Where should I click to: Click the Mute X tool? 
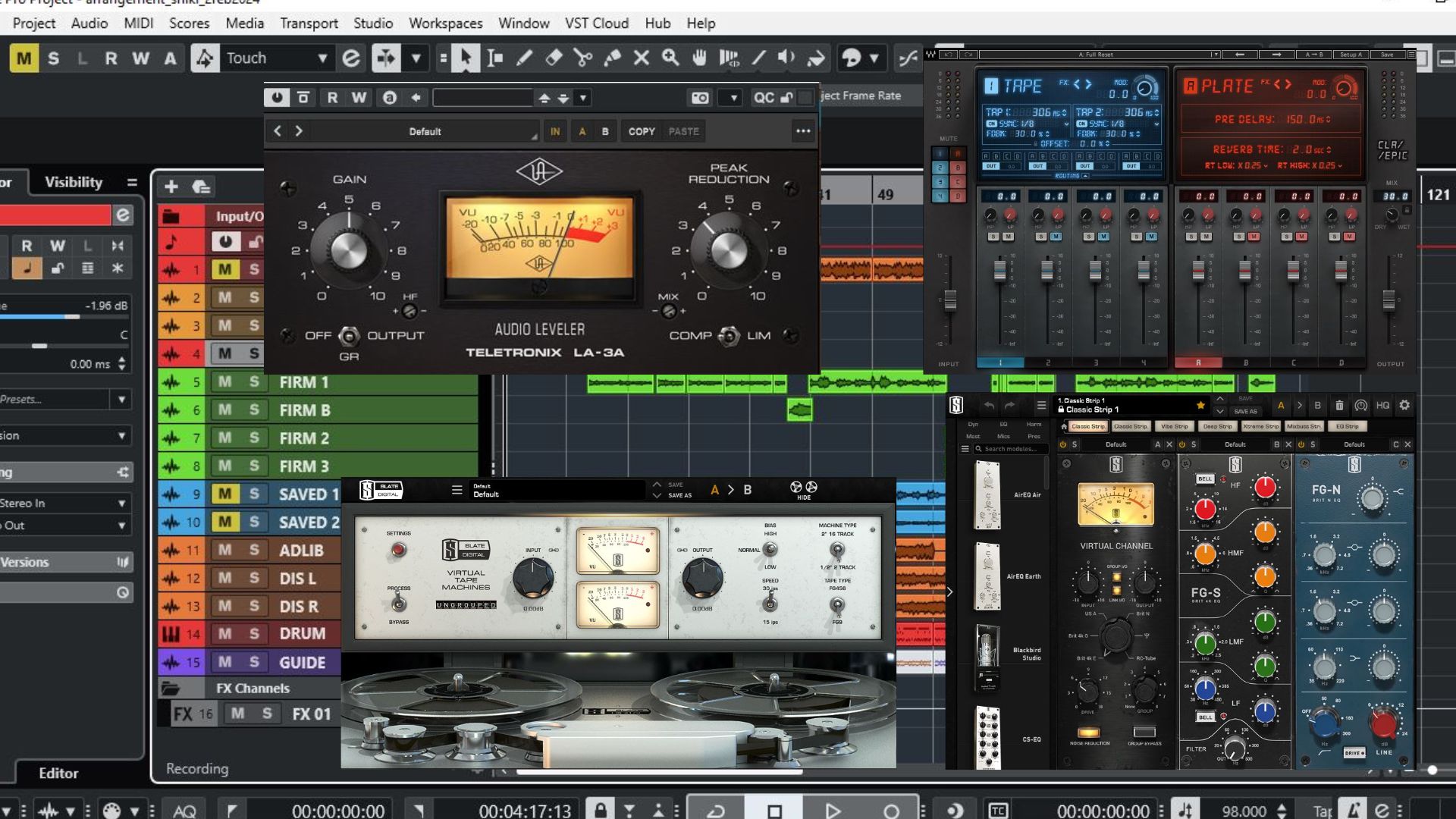642,58
